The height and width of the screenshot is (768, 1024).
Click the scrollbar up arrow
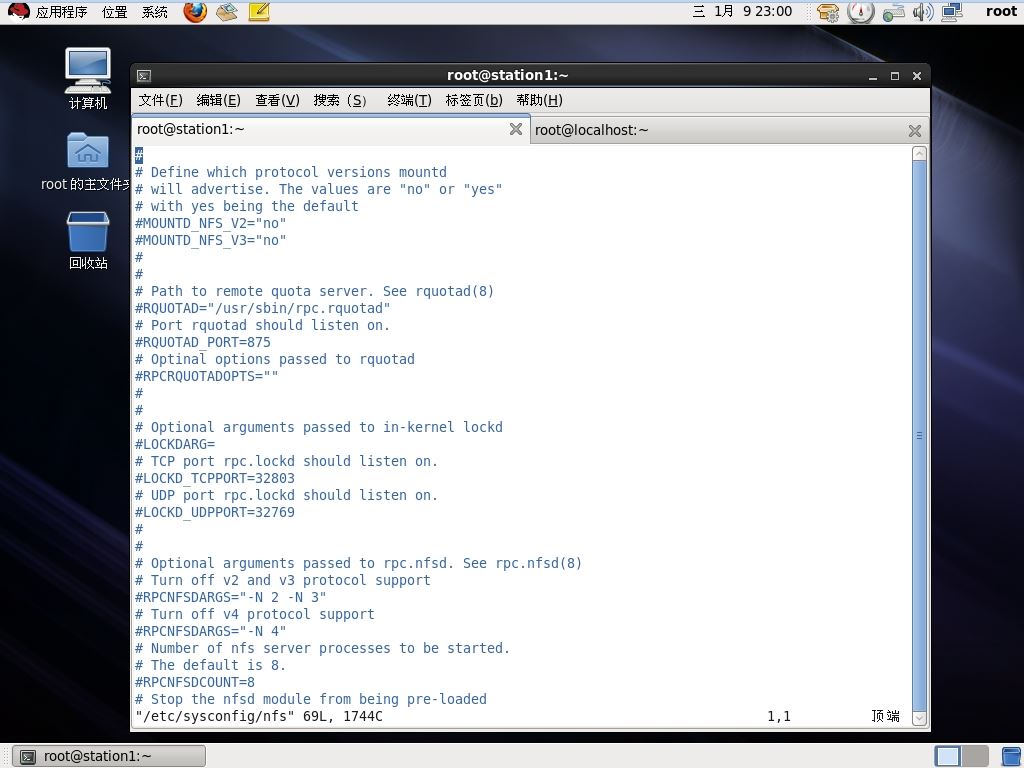(919, 153)
